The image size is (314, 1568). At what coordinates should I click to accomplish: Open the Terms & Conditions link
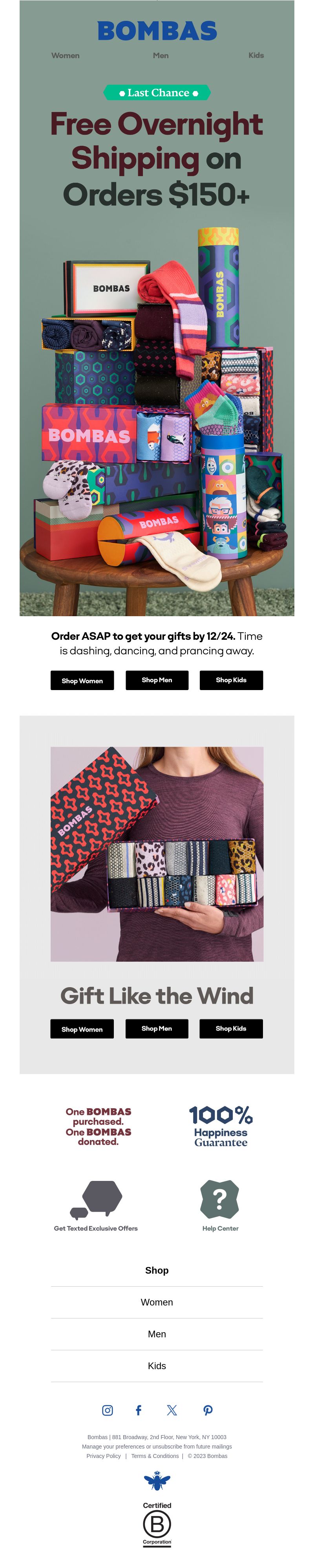[155, 1456]
